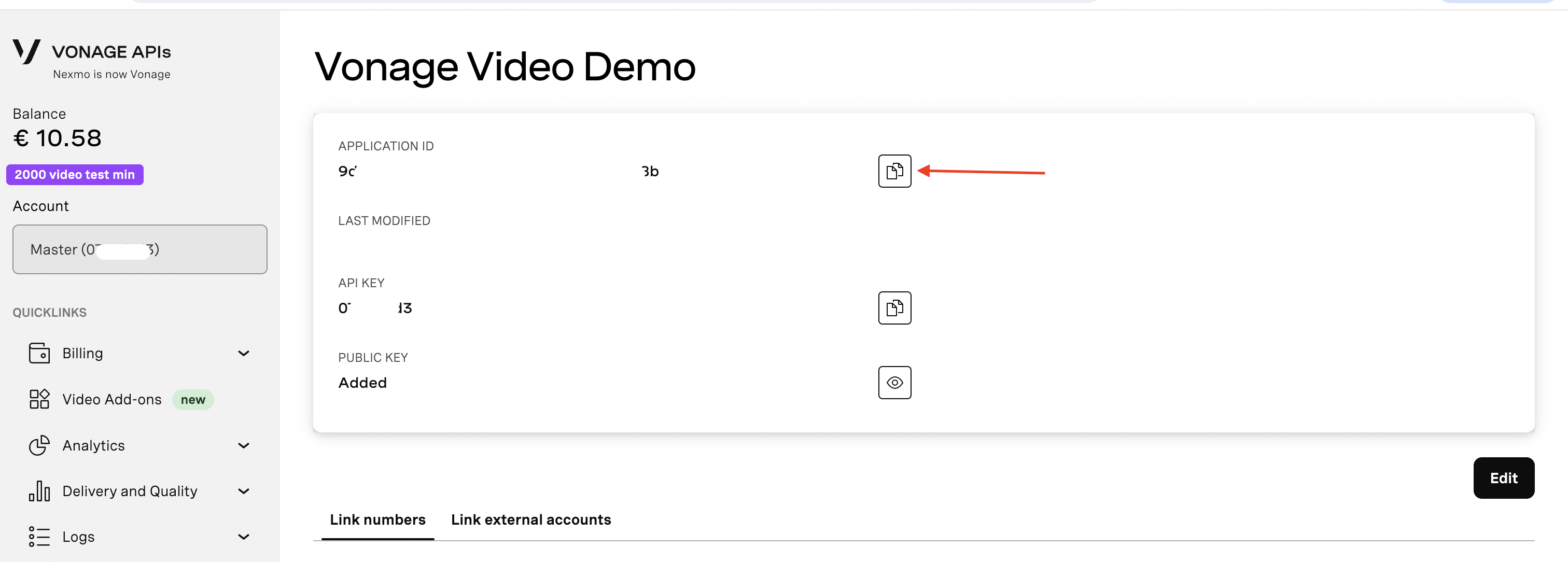Click the Logs list icon
The width and height of the screenshot is (1568, 562).
tap(39, 537)
